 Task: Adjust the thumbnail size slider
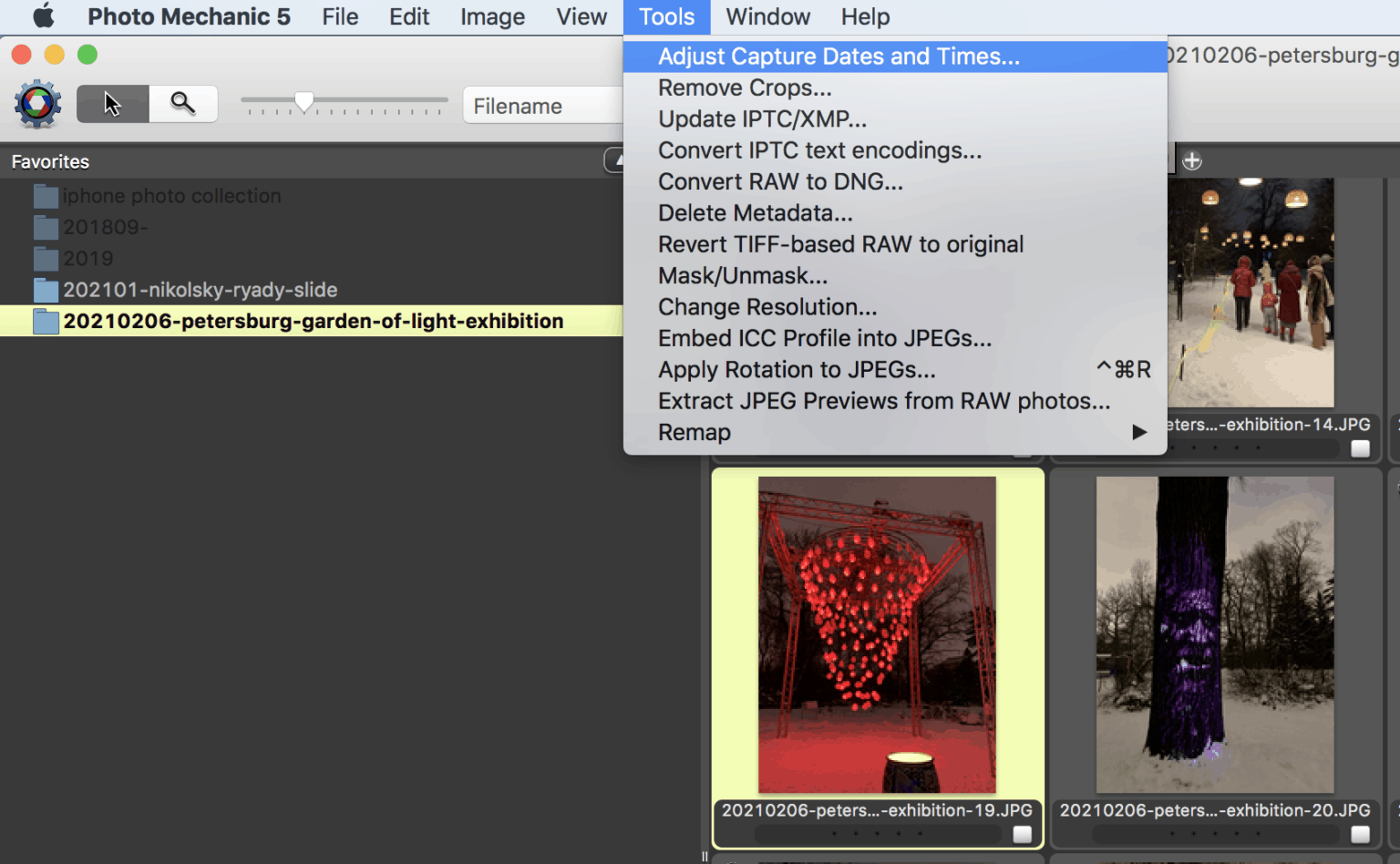click(304, 101)
